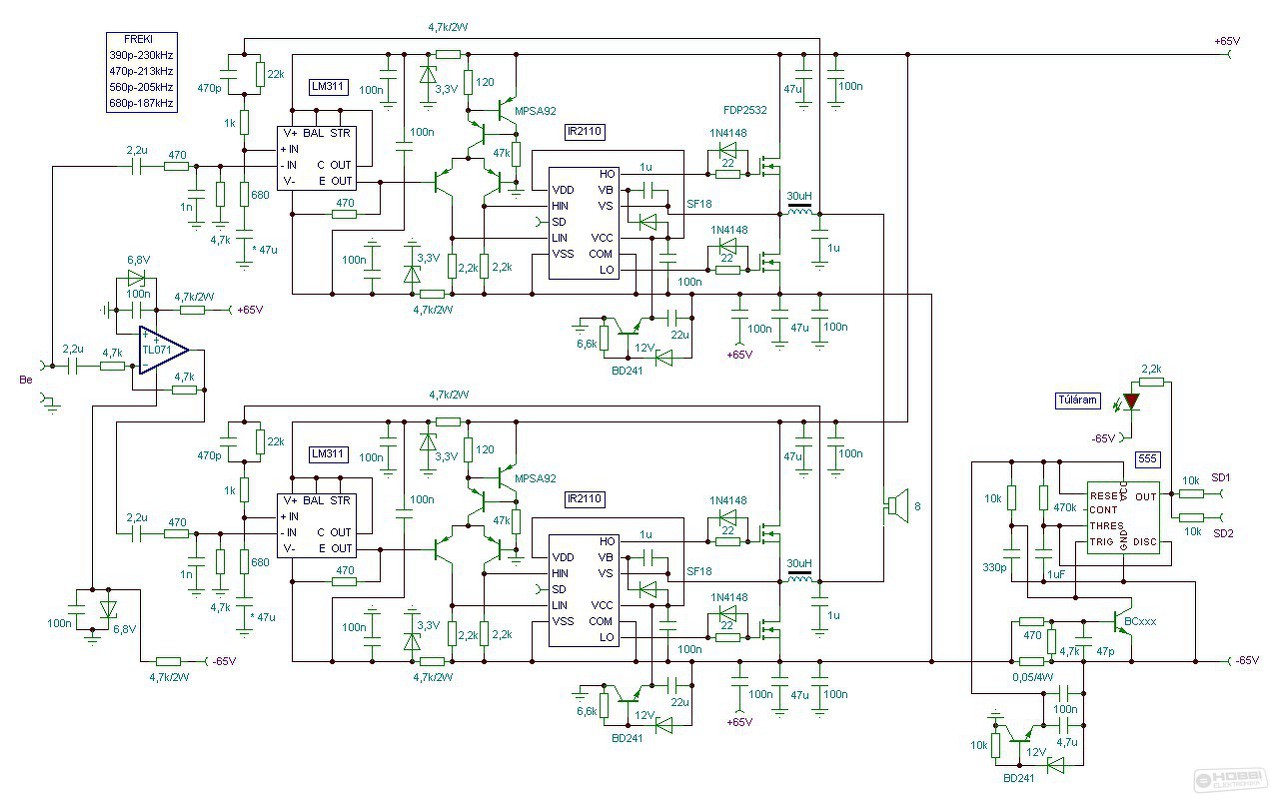Select the FDP2532 MOSFET symbol
Screen dimensions: 1280x805
point(770,166)
